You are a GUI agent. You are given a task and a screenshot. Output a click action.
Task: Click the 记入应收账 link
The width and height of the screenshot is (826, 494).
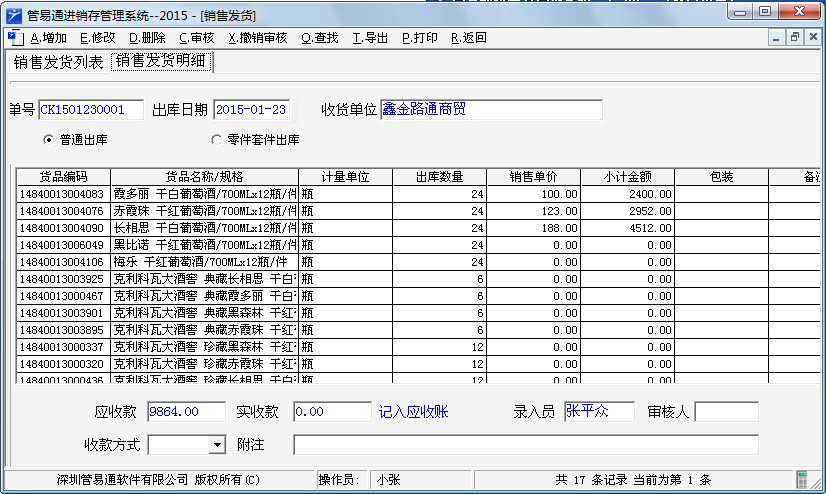coord(413,411)
